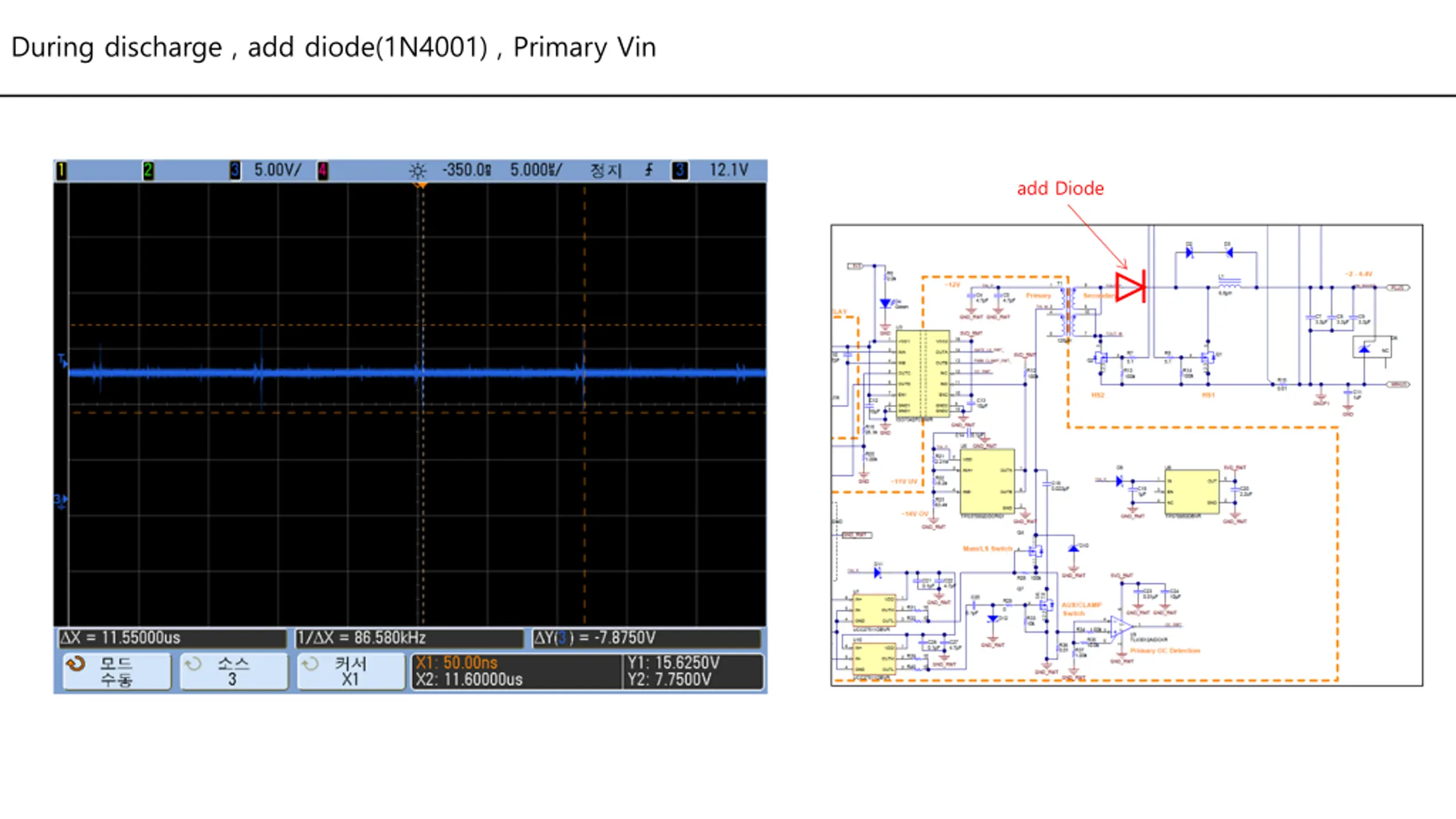The width and height of the screenshot is (1456, 819).
Task: Click the 커서 X1 cursor softkey
Action: (351, 672)
